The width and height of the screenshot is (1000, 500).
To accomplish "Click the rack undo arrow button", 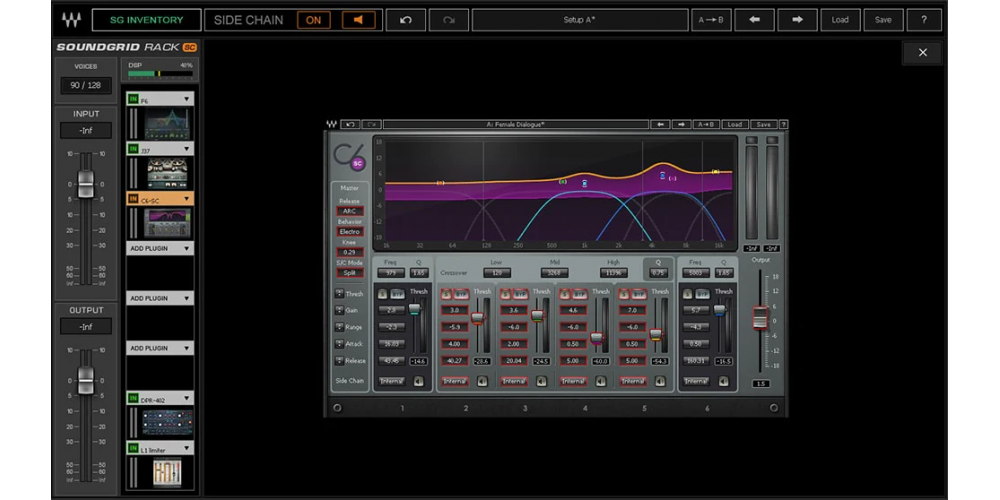I will pos(406,20).
